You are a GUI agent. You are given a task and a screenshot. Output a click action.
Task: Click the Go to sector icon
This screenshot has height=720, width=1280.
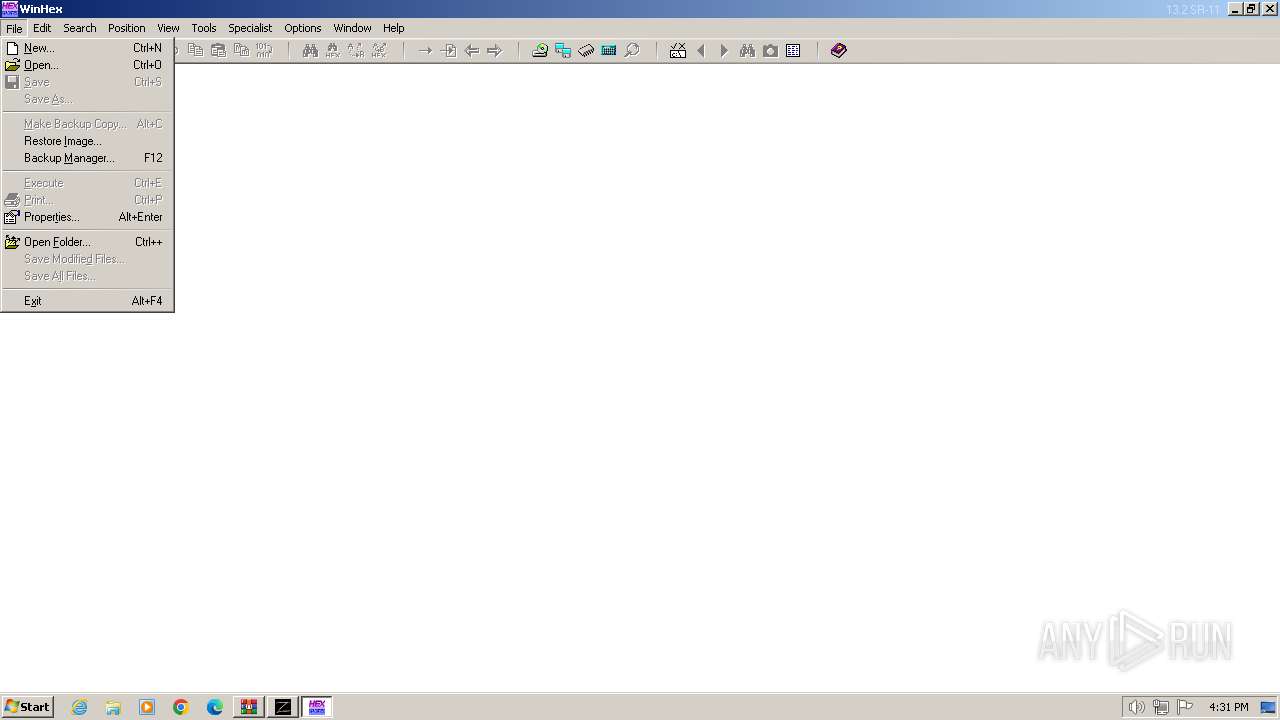coord(448,50)
